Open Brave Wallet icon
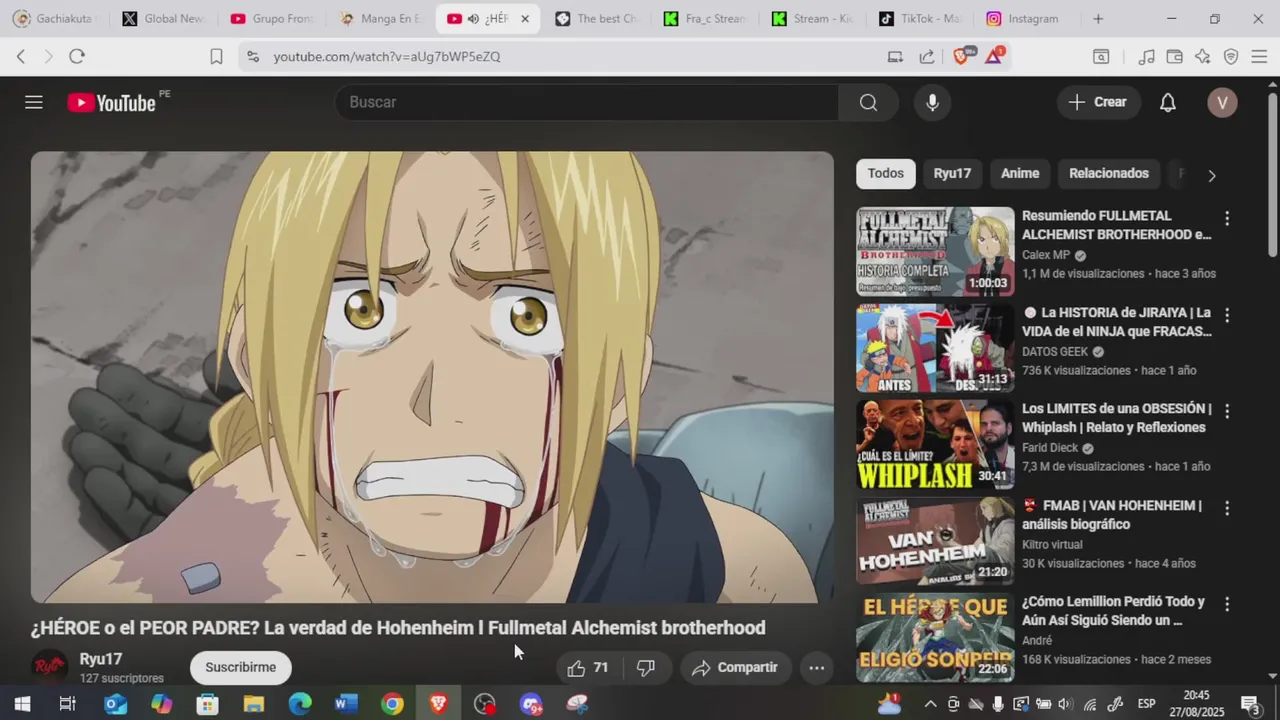 [1175, 57]
